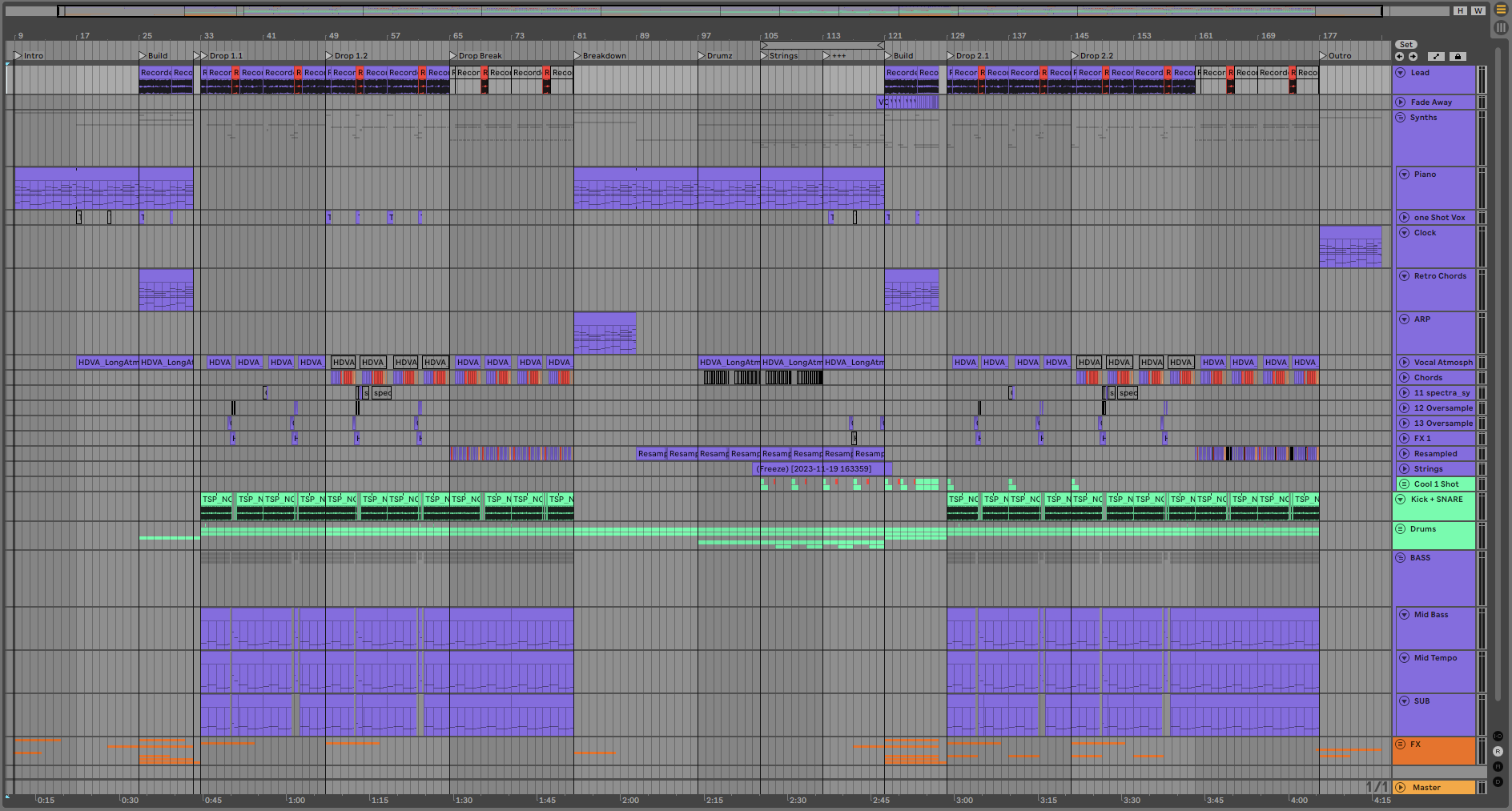
Task: Select the Freeze 2023-11-19 clip
Action: tap(822, 469)
